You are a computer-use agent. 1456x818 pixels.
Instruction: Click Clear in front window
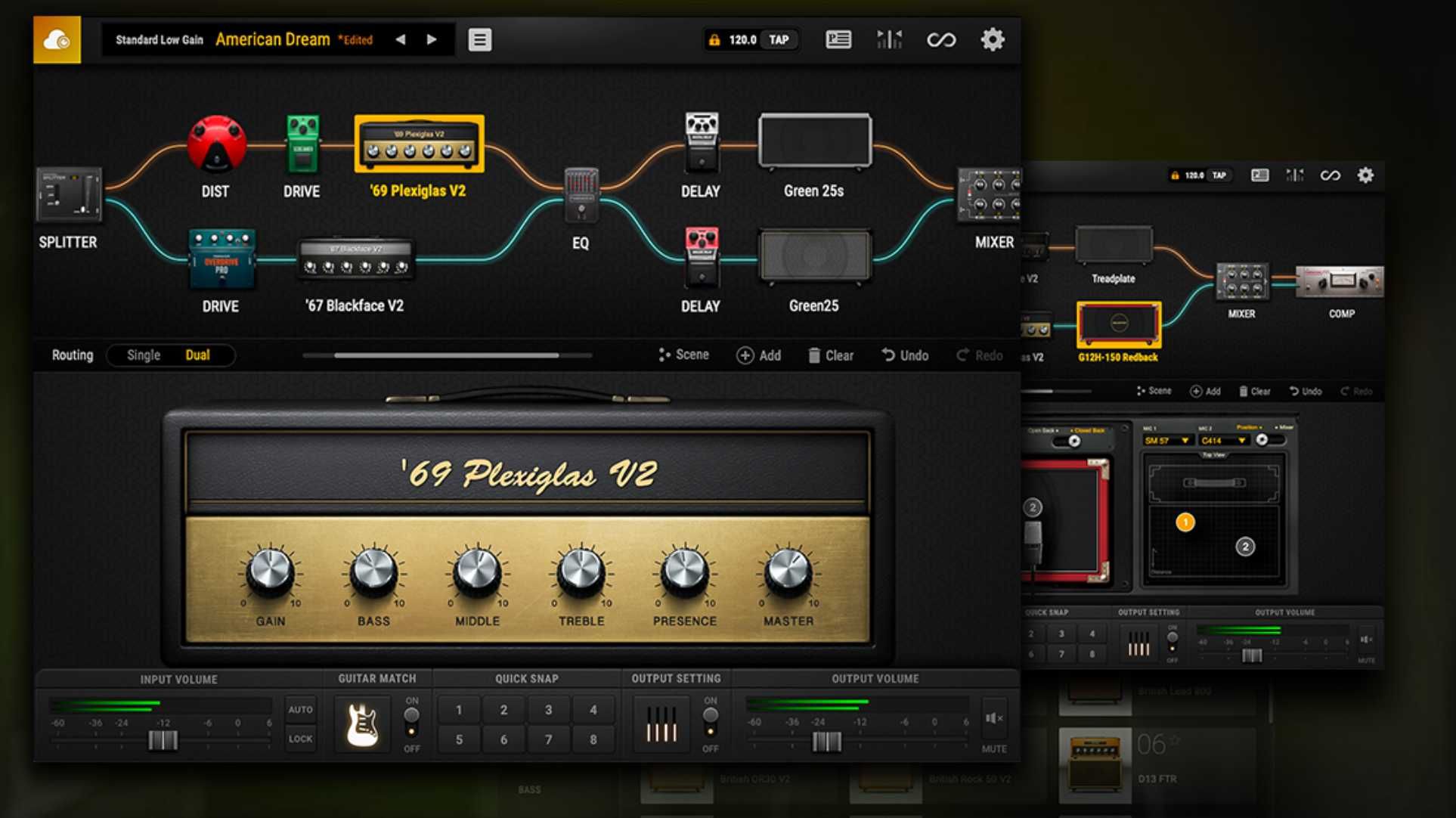831,355
